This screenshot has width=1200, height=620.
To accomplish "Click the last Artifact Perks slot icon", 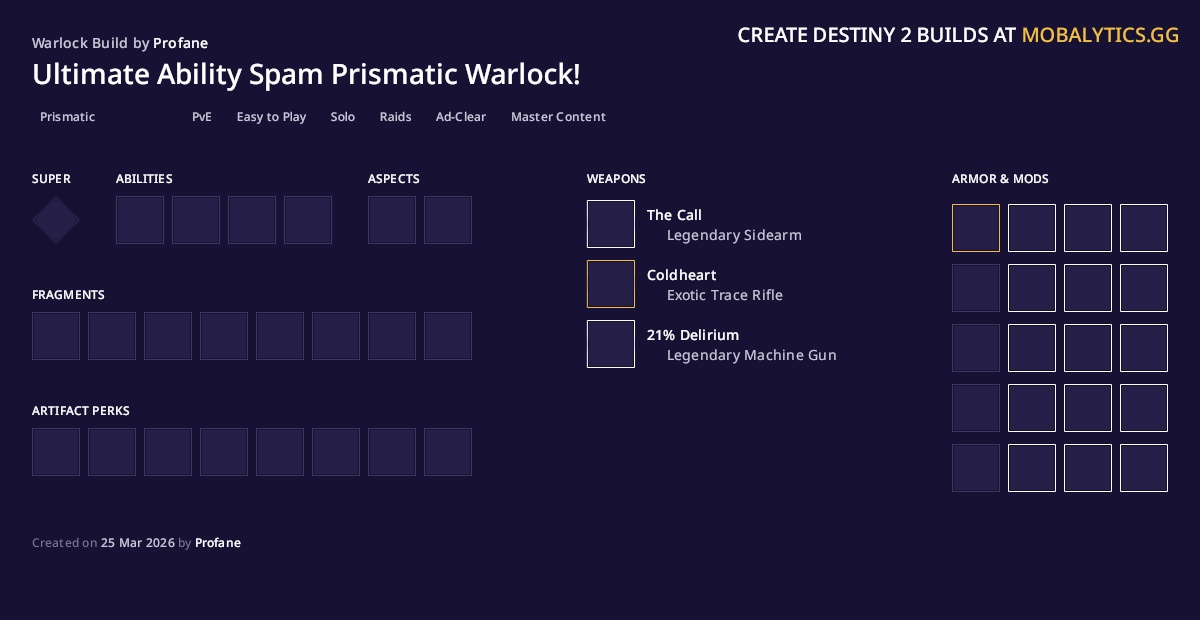I will [448, 452].
